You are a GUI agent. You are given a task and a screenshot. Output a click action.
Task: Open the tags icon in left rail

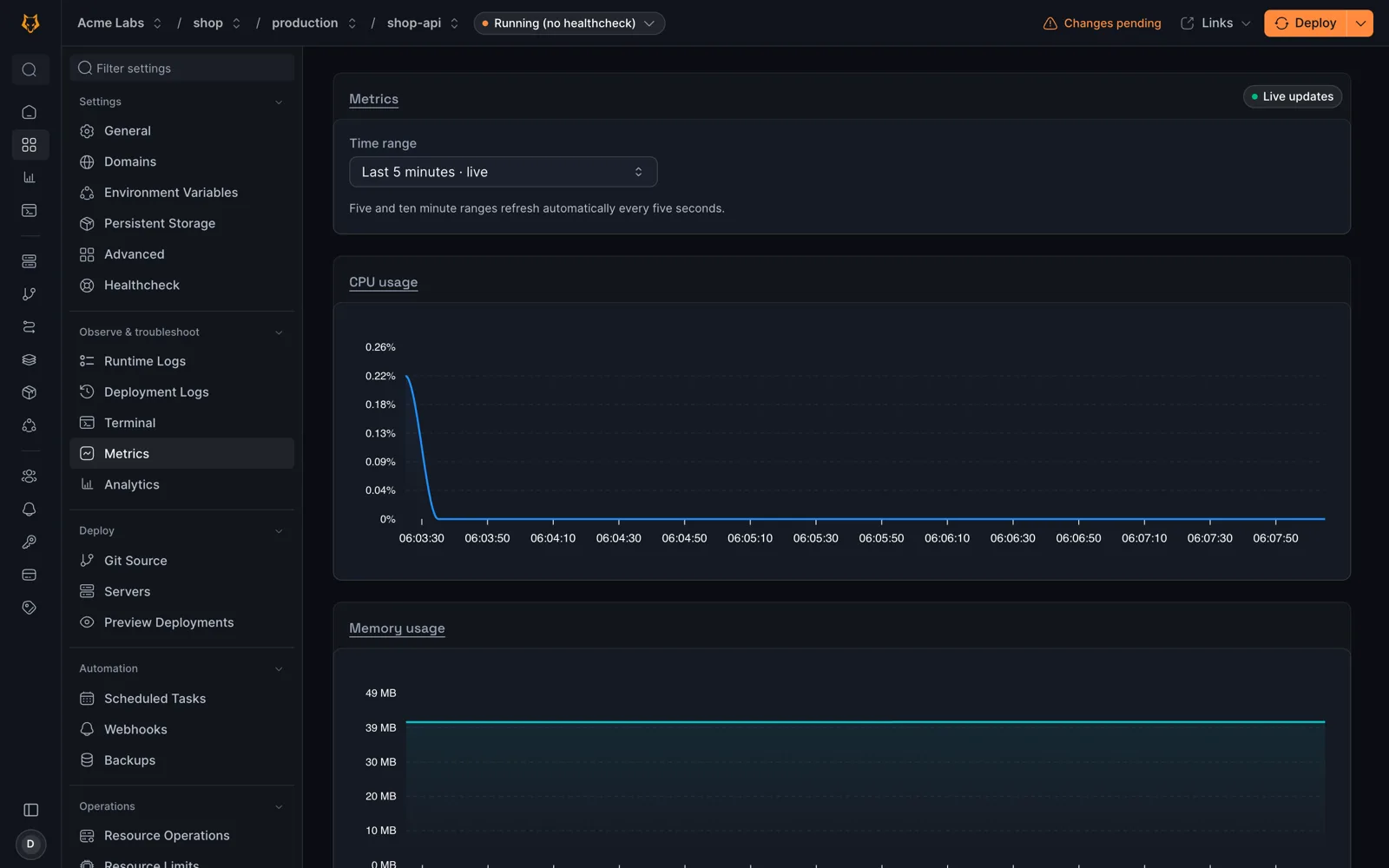coord(30,608)
